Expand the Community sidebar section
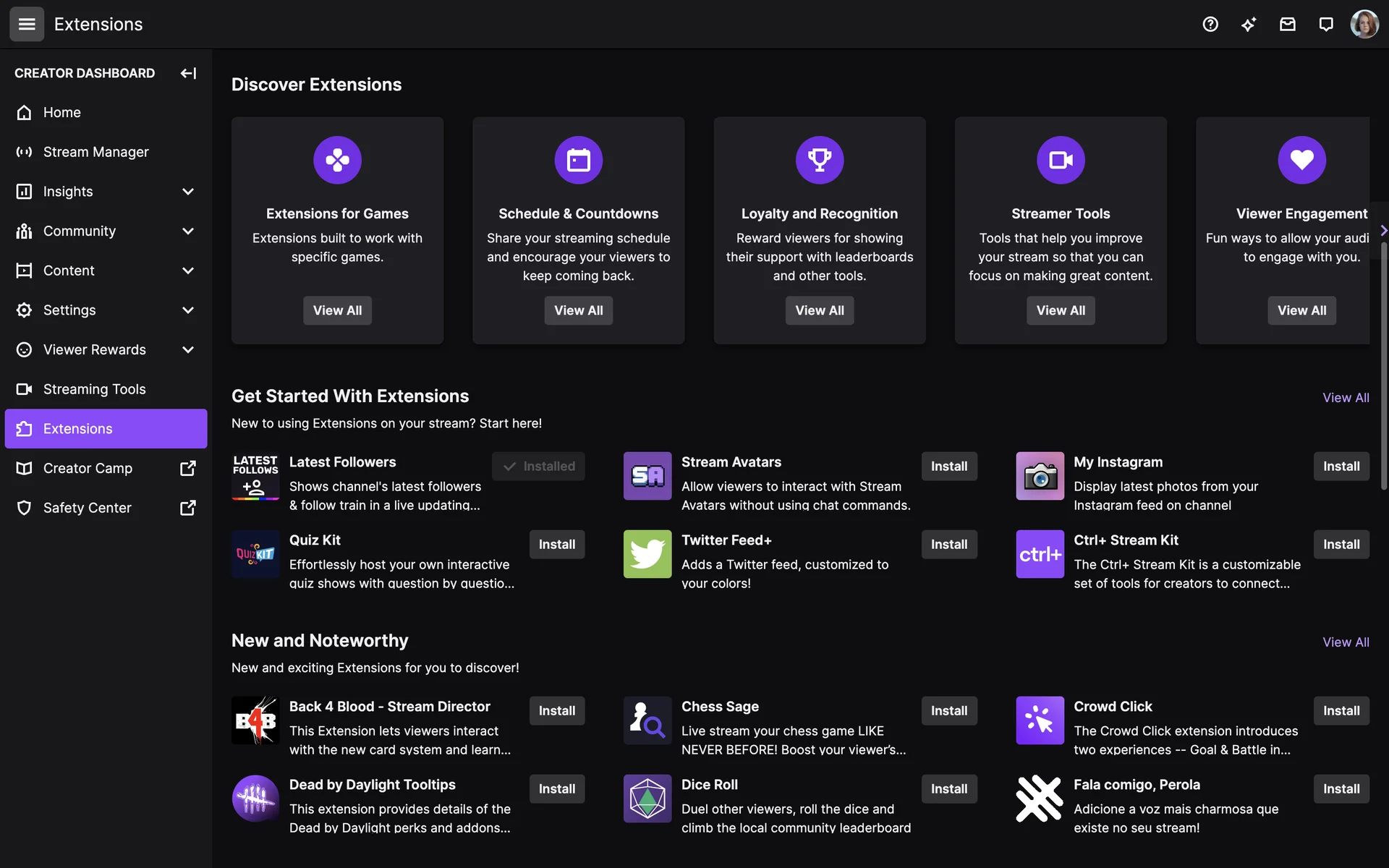The image size is (1389, 868). (x=188, y=231)
